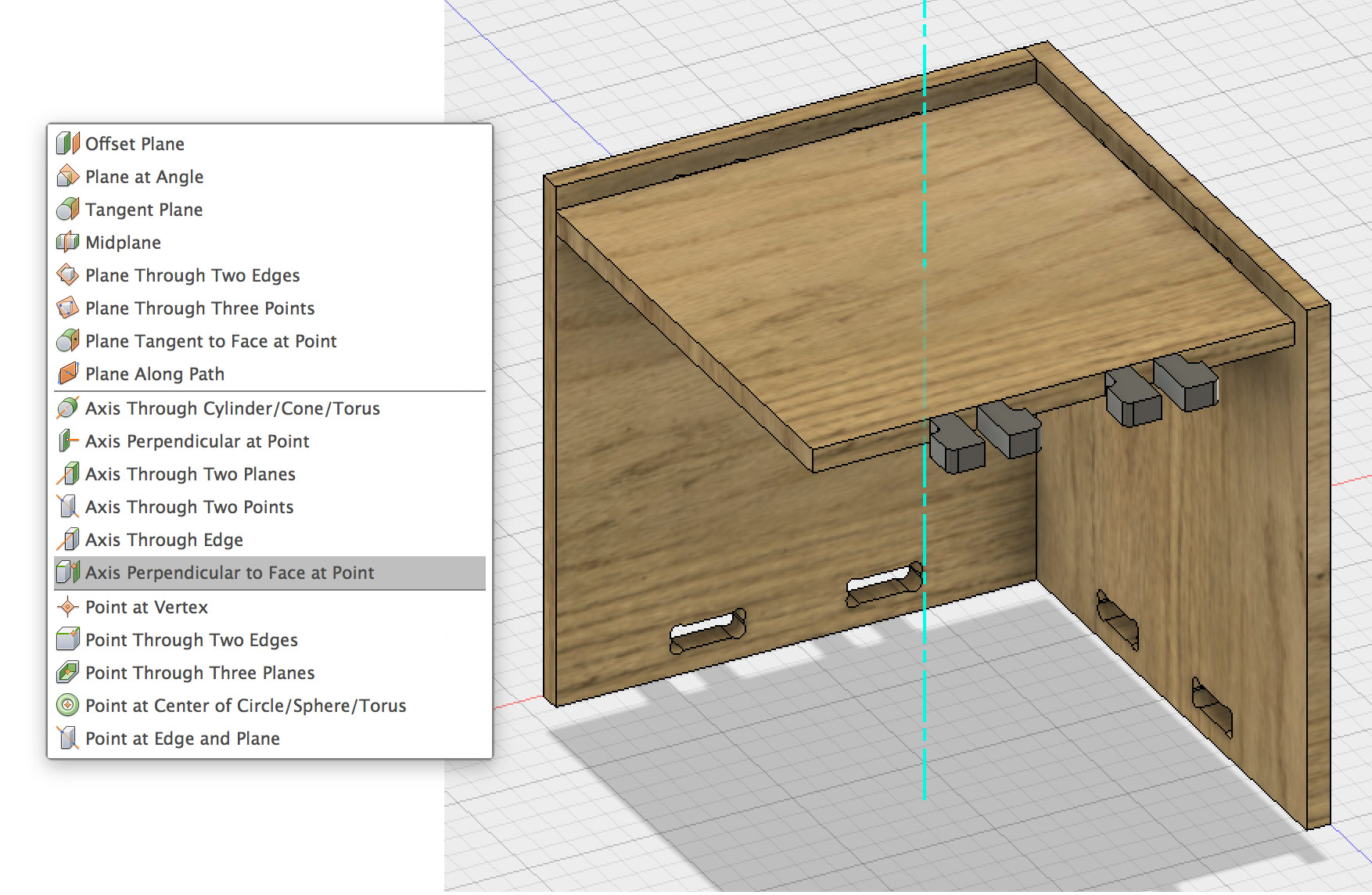Click the Plane Through Two Edges icon
This screenshot has width=1372, height=895.
pos(68,275)
